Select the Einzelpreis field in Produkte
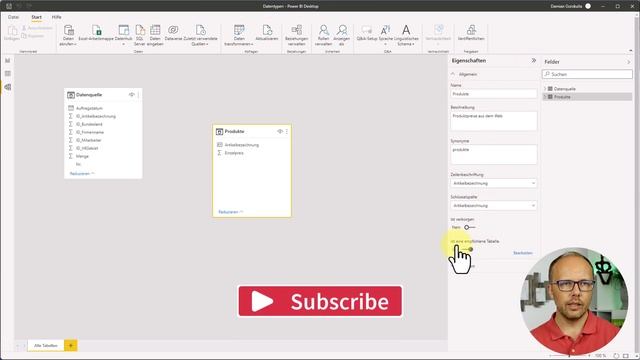Image resolution: width=640 pixels, height=360 pixels. (234, 153)
